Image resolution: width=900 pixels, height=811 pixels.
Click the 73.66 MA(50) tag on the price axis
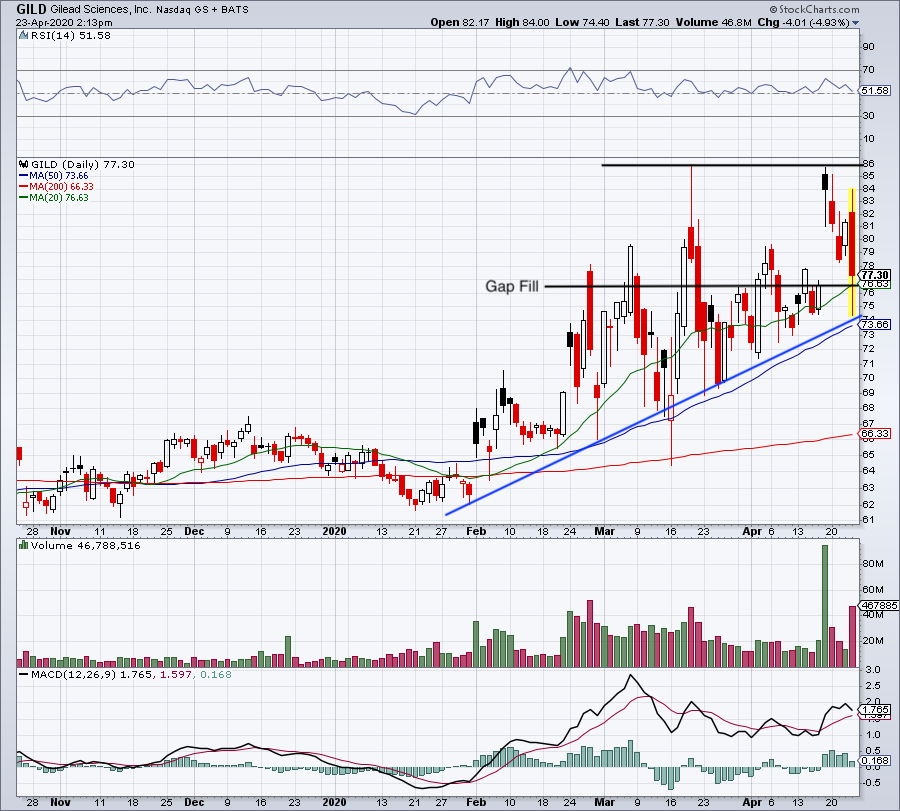pyautogui.click(x=876, y=325)
